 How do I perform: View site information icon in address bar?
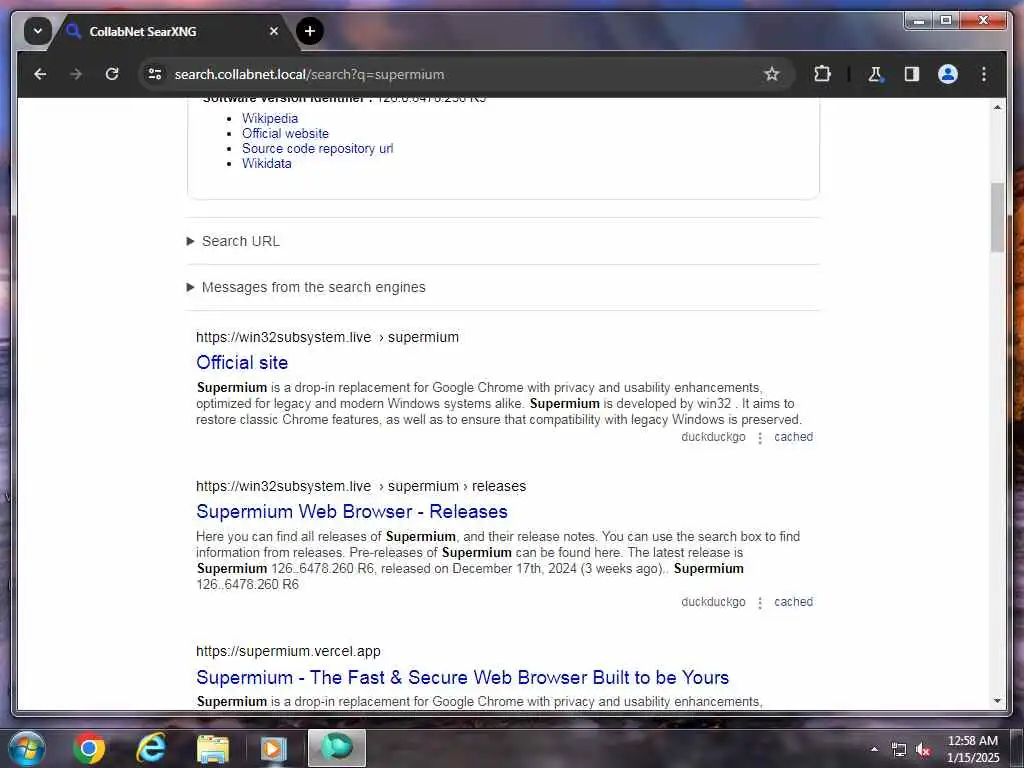coord(155,74)
